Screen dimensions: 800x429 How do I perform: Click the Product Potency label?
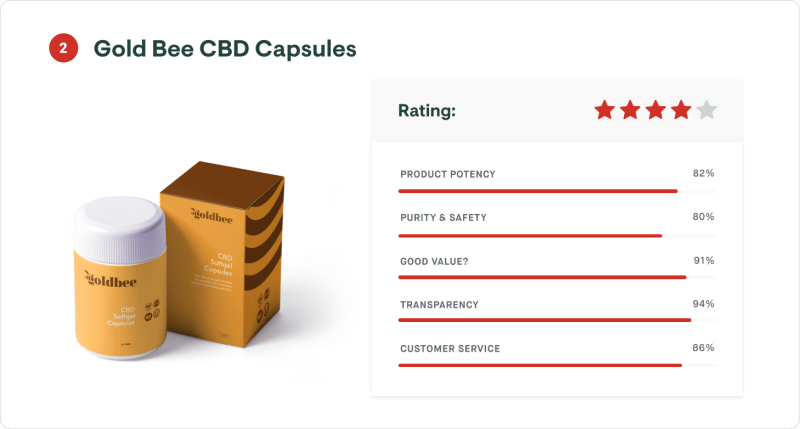447,174
